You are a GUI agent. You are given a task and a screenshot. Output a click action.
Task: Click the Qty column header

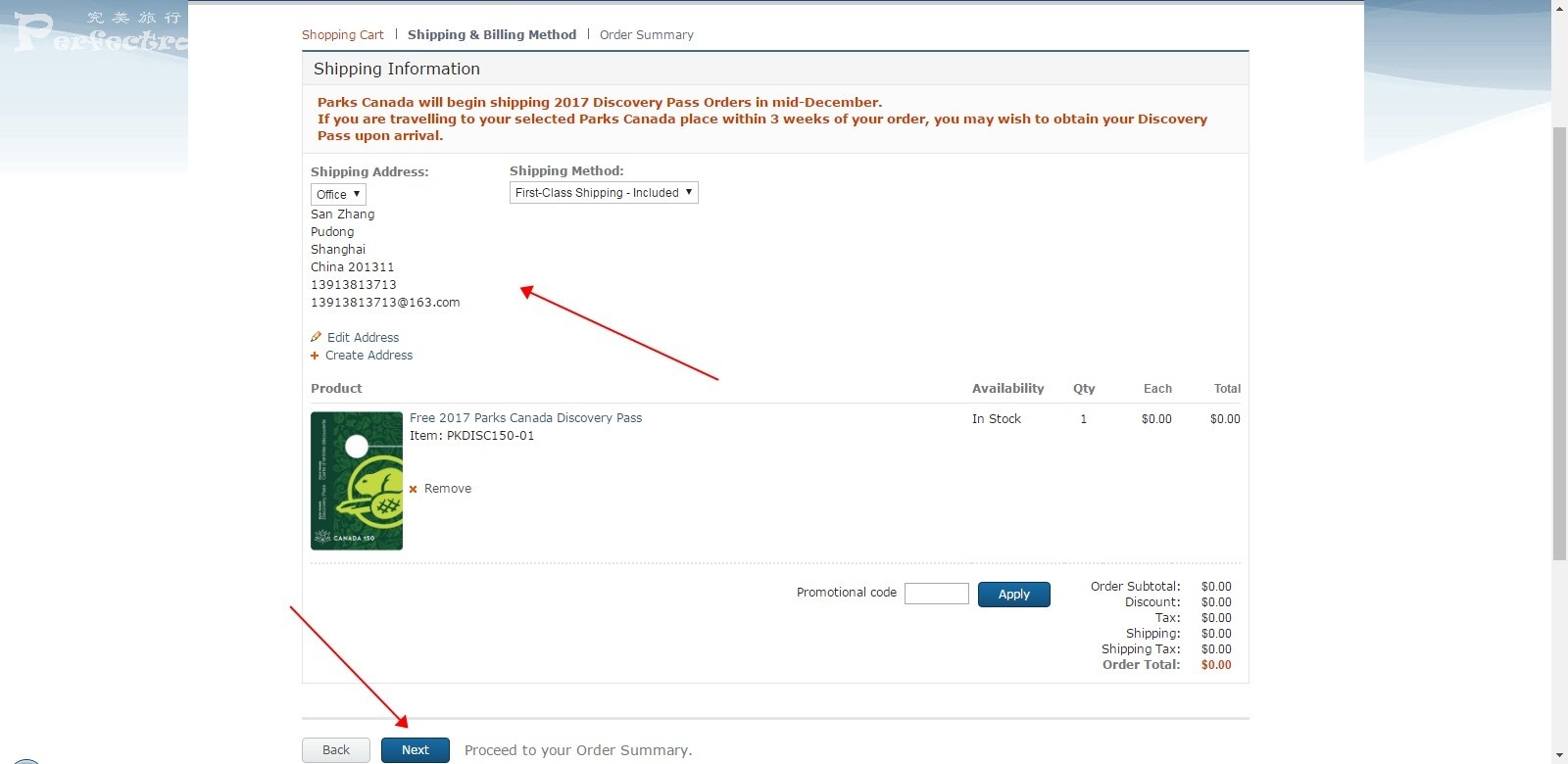coord(1084,389)
